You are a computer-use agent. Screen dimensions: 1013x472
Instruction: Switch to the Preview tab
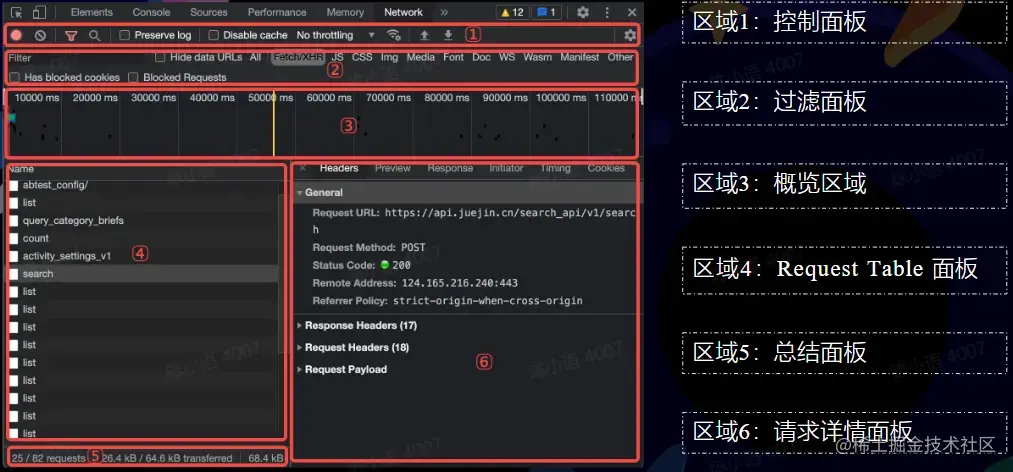point(393,168)
